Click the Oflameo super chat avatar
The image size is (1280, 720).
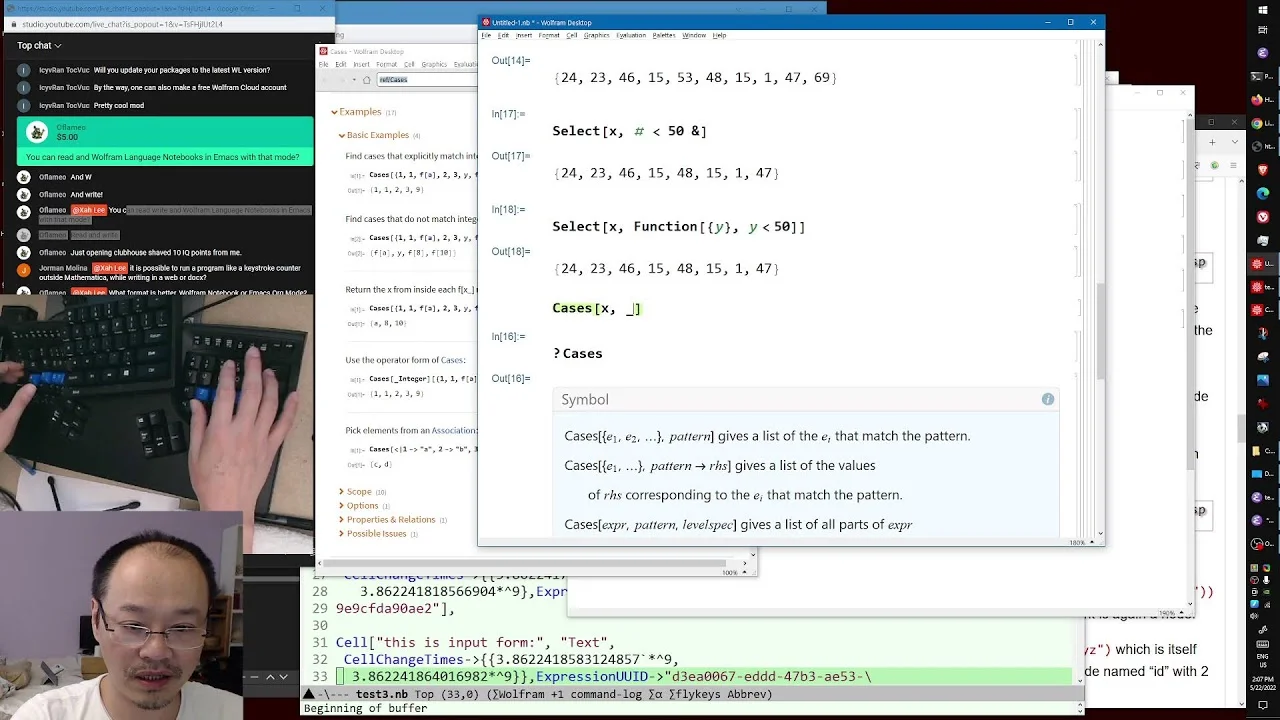point(37,132)
